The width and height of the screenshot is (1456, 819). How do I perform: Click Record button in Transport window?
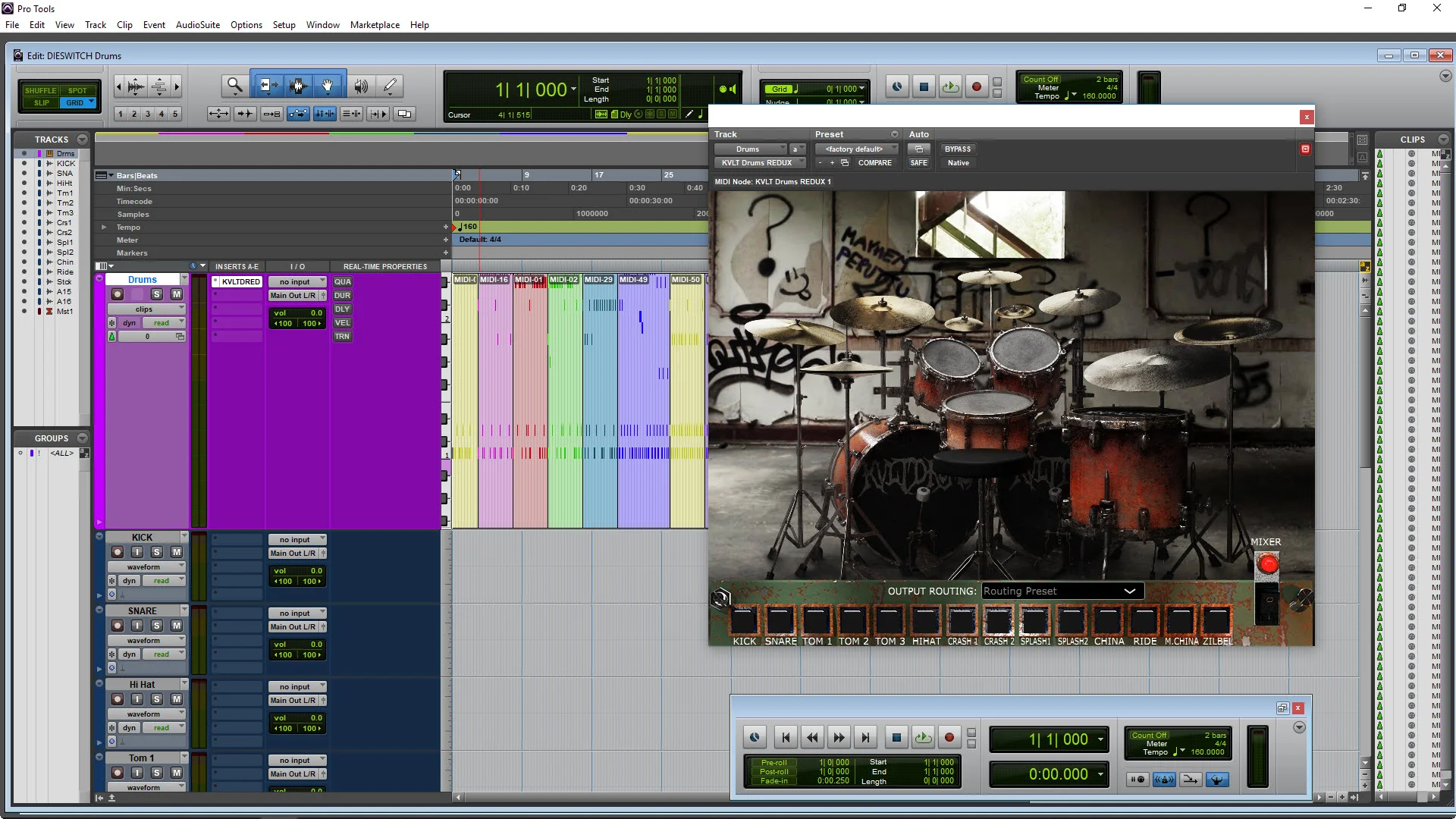(x=949, y=737)
